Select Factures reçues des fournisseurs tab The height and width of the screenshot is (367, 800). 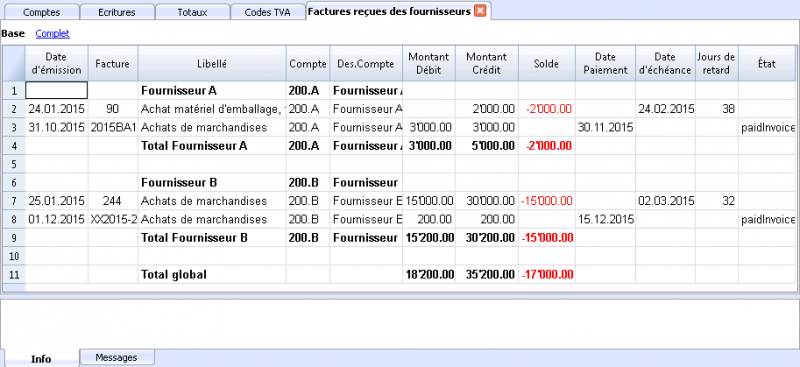pyautogui.click(x=389, y=11)
